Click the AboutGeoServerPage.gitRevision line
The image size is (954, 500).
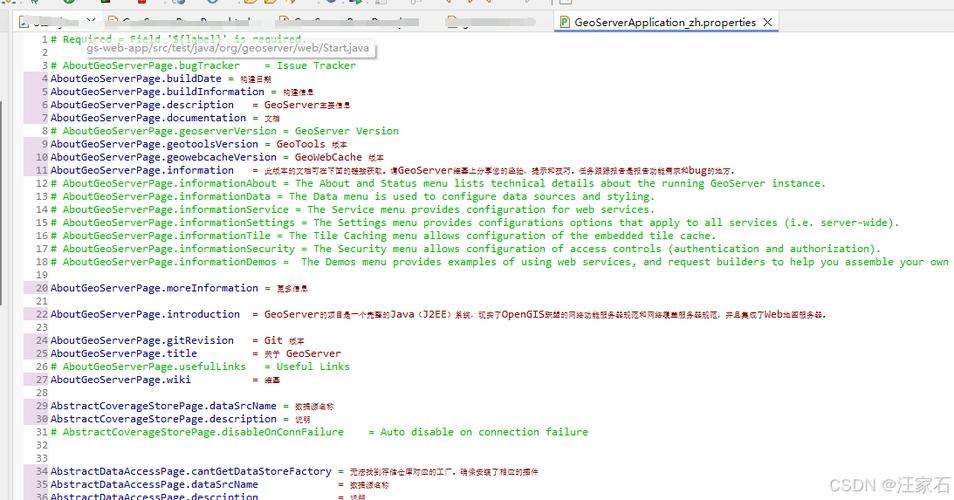pyautogui.click(x=177, y=341)
